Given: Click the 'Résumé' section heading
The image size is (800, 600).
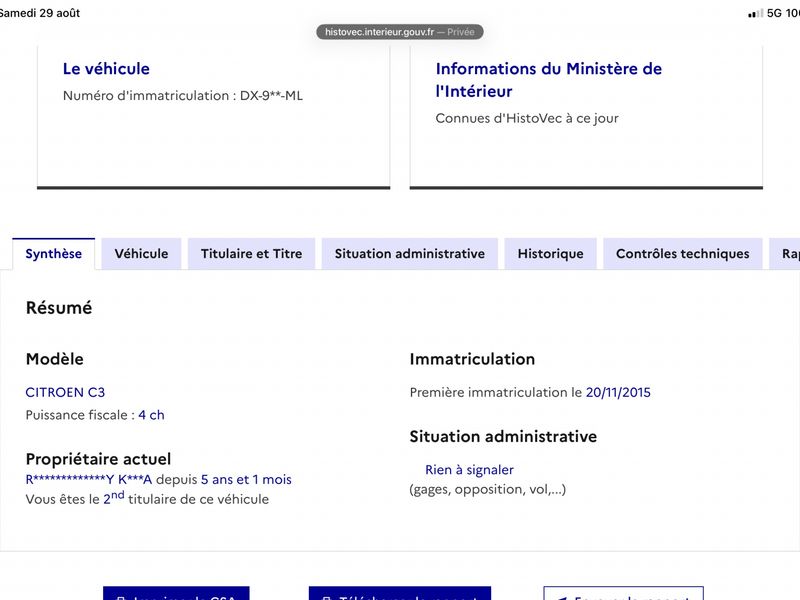Looking at the screenshot, I should pyautogui.click(x=59, y=308).
